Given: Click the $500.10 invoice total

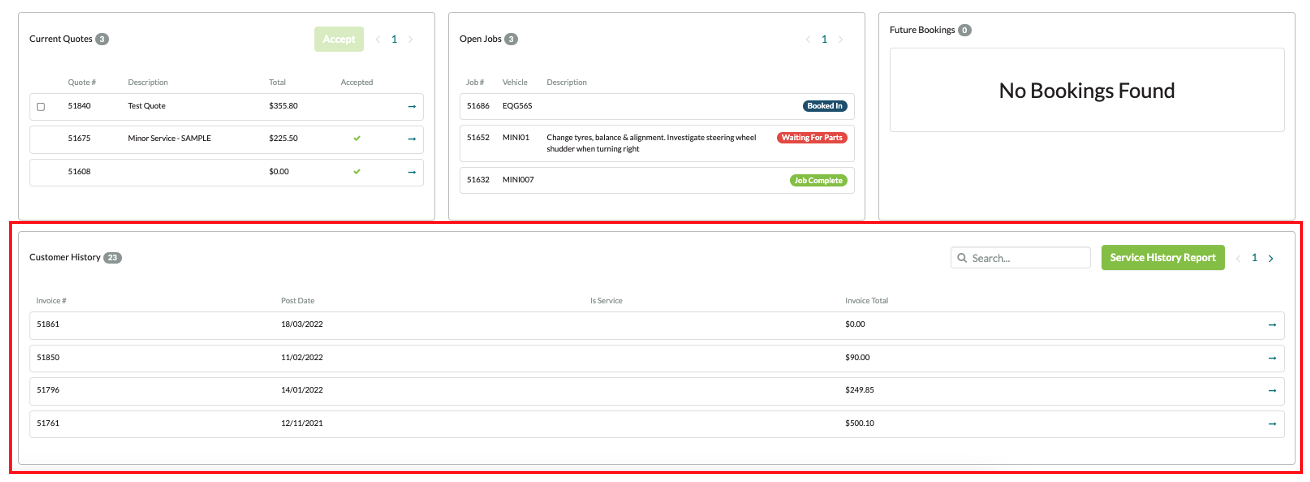Looking at the screenshot, I should tap(859, 424).
